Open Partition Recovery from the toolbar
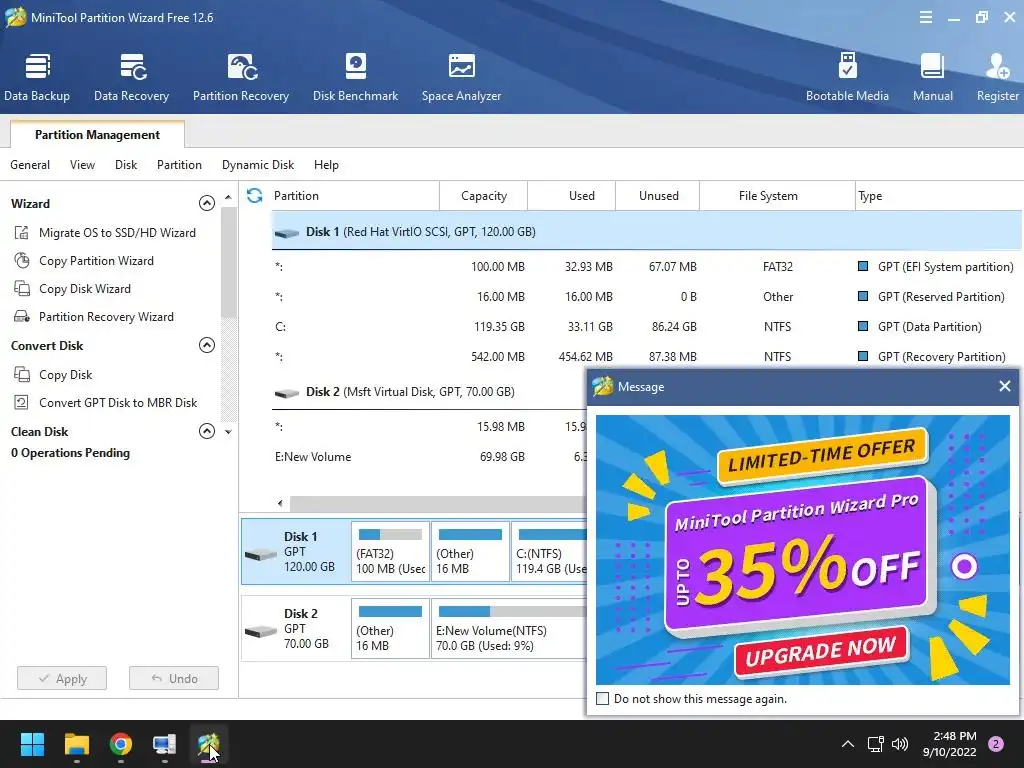Screen dimensions: 1024x768 coord(240,77)
